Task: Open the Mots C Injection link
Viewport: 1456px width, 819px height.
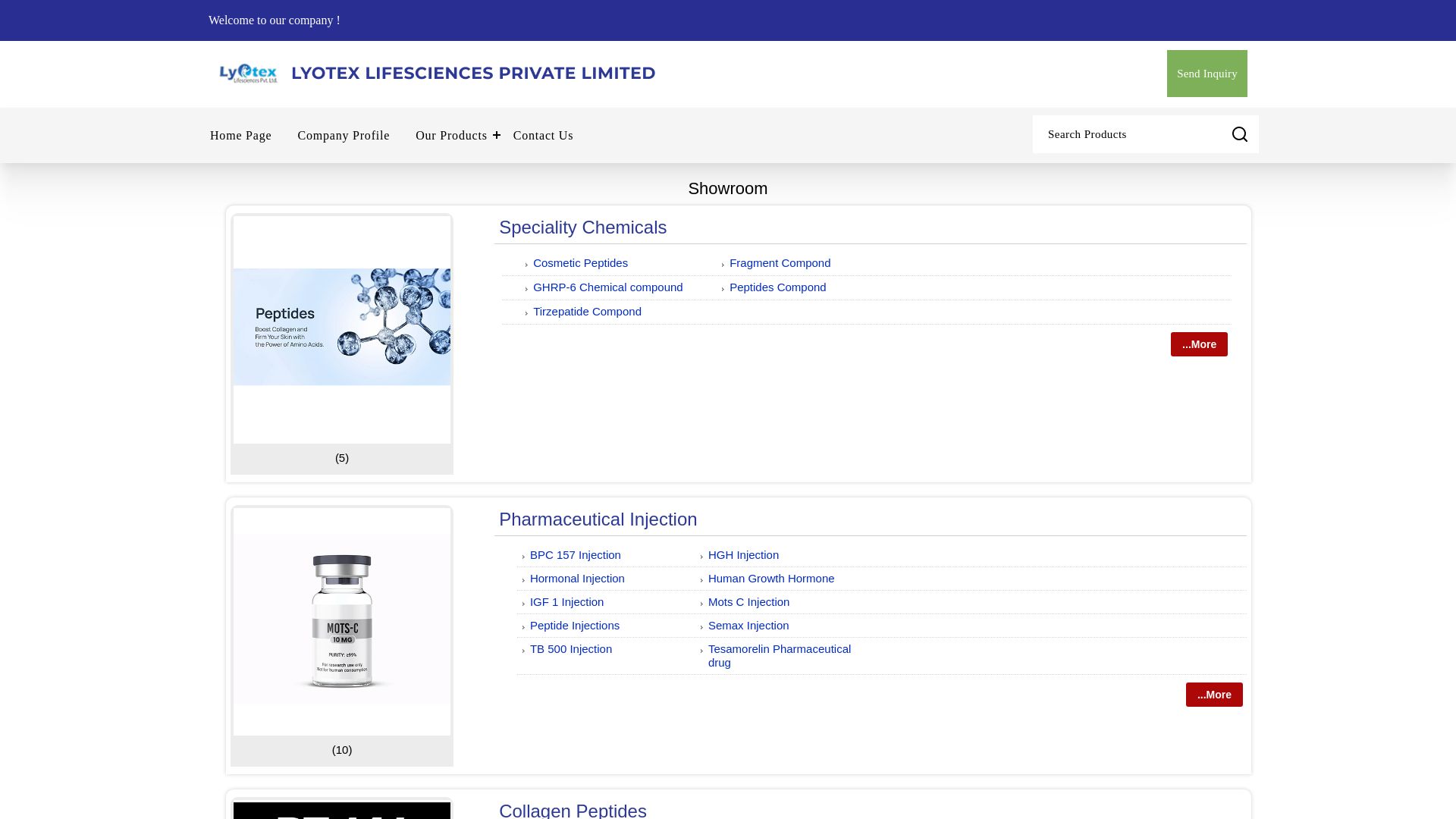Action: 748,602
